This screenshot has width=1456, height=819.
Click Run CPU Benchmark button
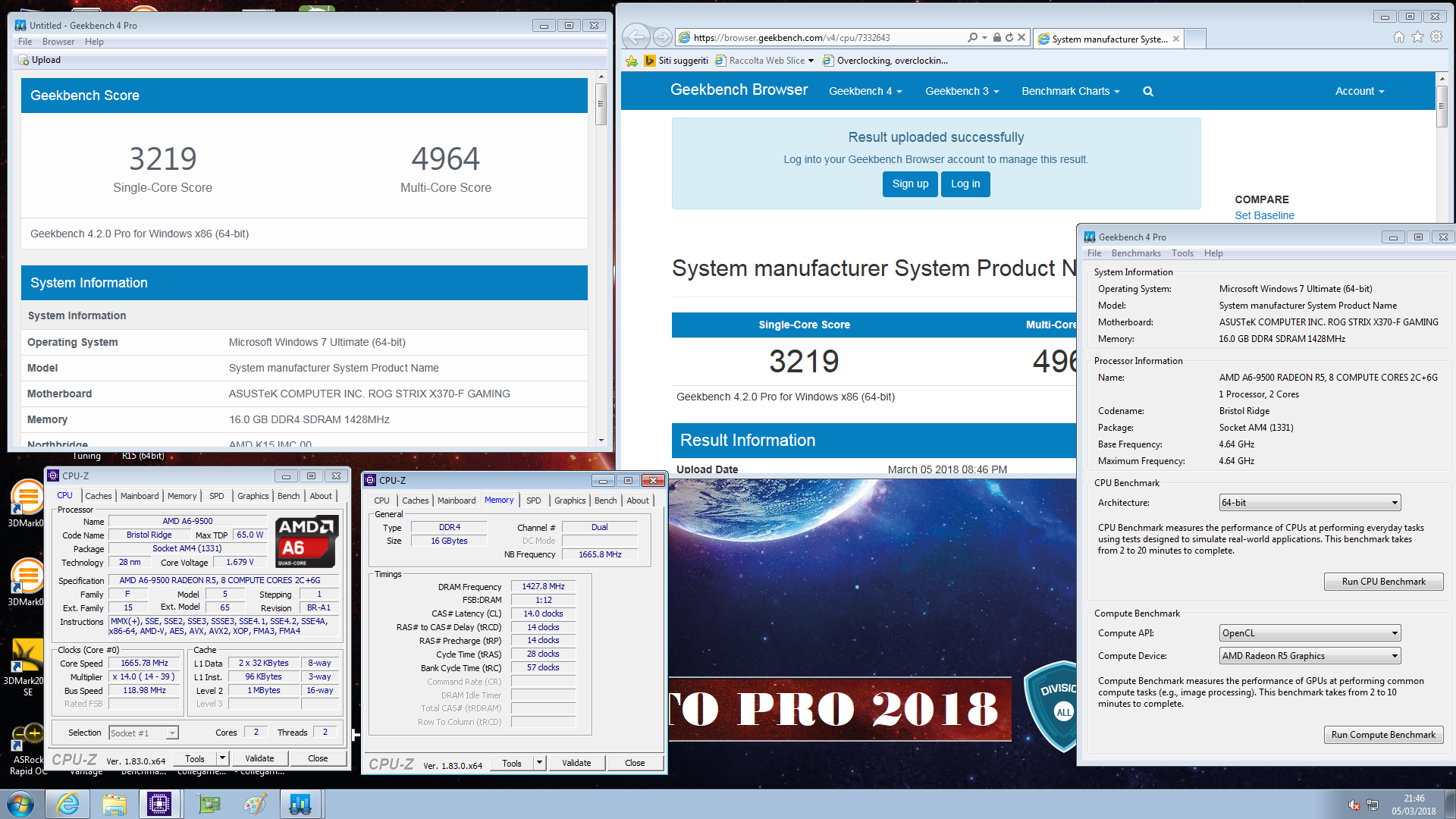click(1383, 582)
